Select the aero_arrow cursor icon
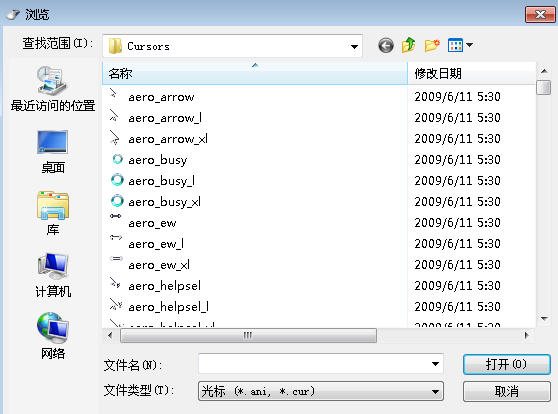558x414 pixels. click(114, 93)
